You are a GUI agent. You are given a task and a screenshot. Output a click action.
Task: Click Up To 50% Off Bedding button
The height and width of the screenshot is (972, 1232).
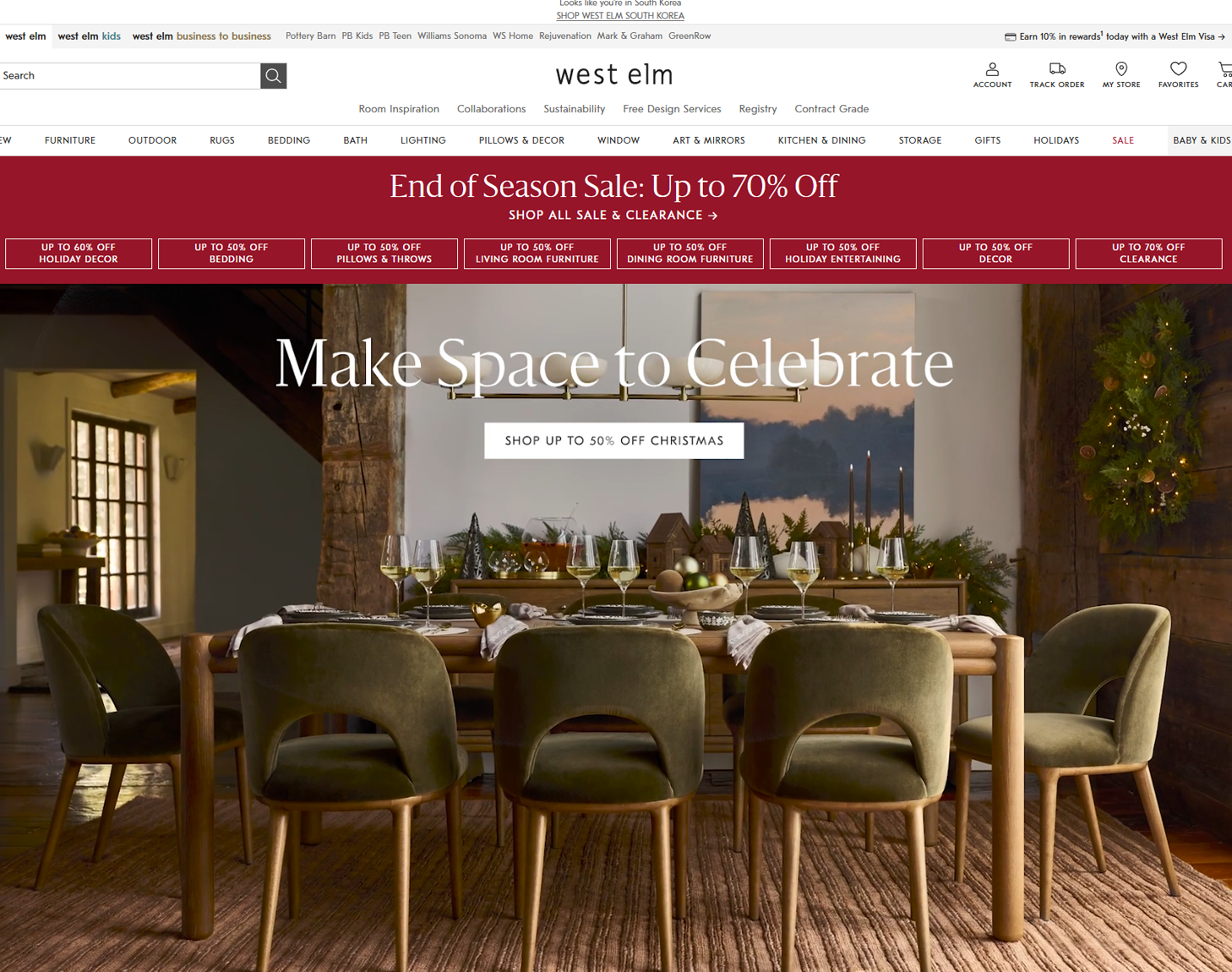pyautogui.click(x=232, y=254)
